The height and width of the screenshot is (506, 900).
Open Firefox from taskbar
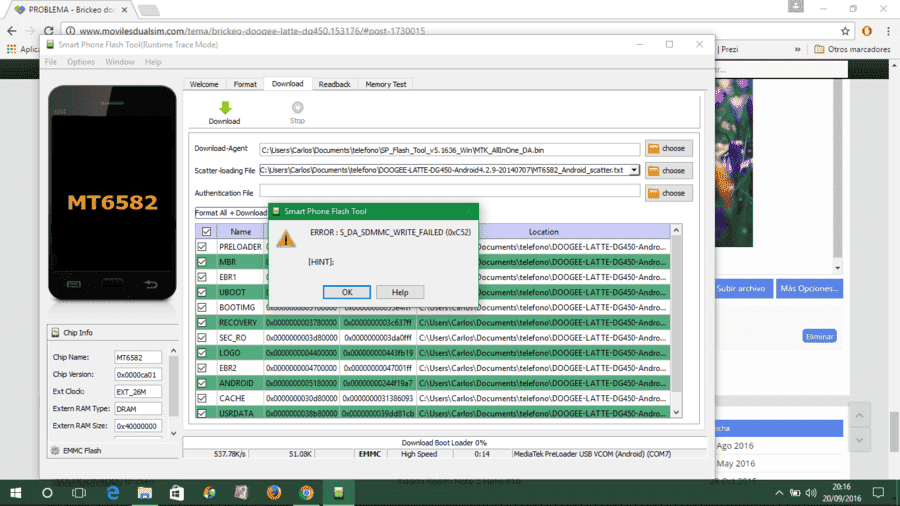click(274, 493)
